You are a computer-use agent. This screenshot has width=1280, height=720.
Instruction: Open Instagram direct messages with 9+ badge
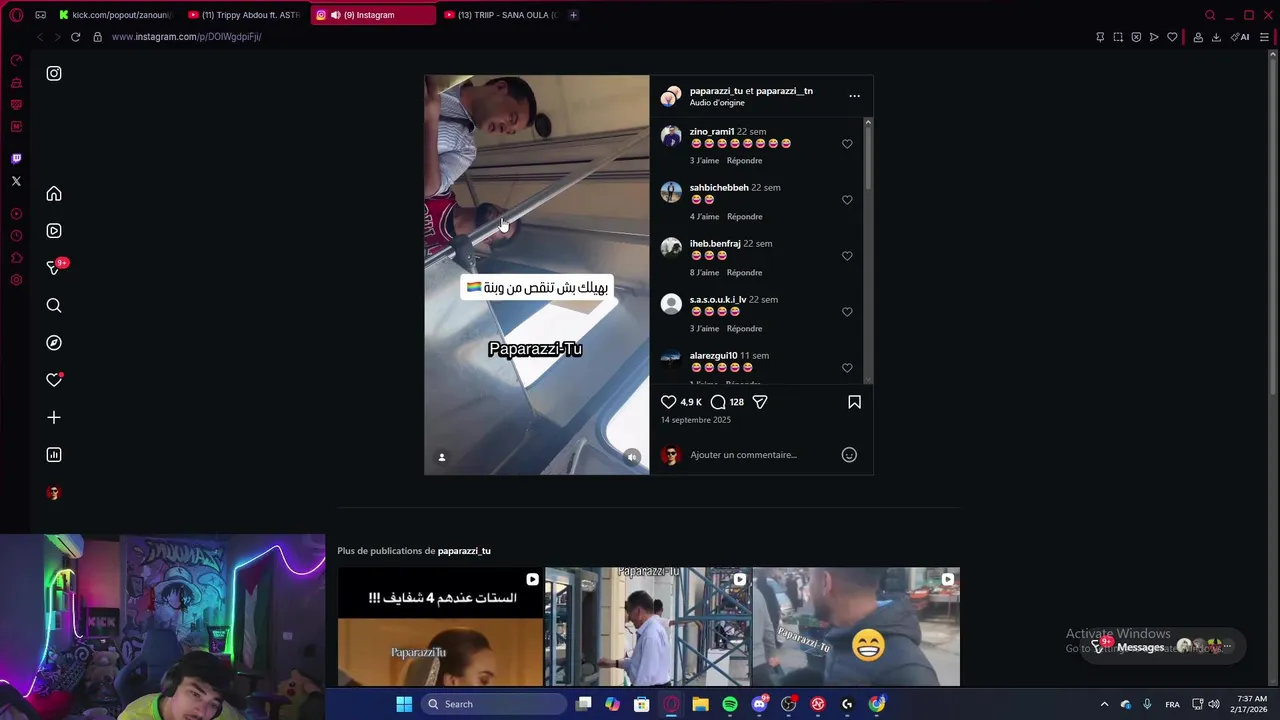click(56, 267)
